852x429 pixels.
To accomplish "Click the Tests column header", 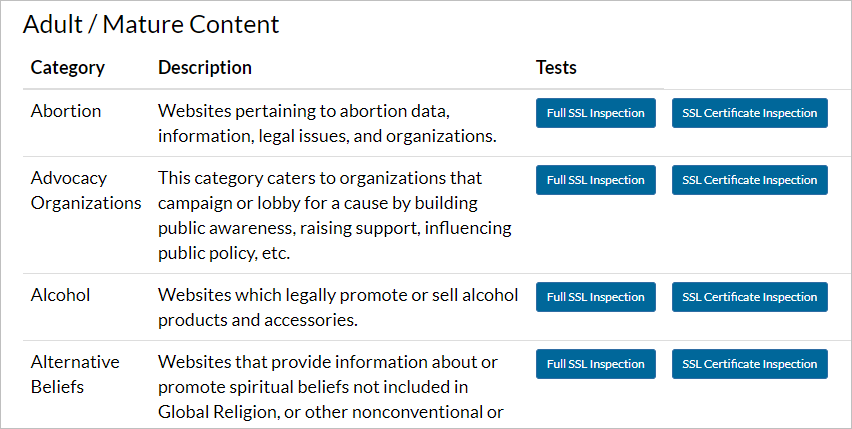I will click(x=556, y=68).
